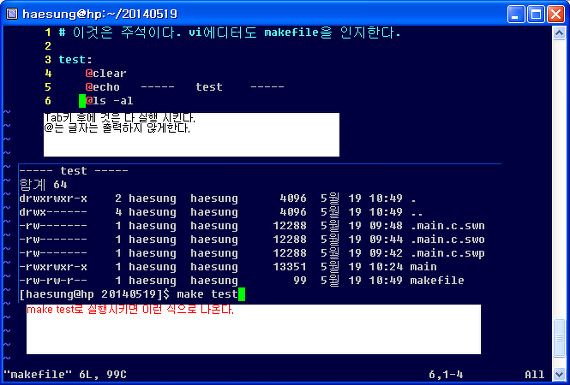Click the title bar text 'haesung@hp:~/20140519'
This screenshot has width=570, height=385.
click(x=100, y=14)
